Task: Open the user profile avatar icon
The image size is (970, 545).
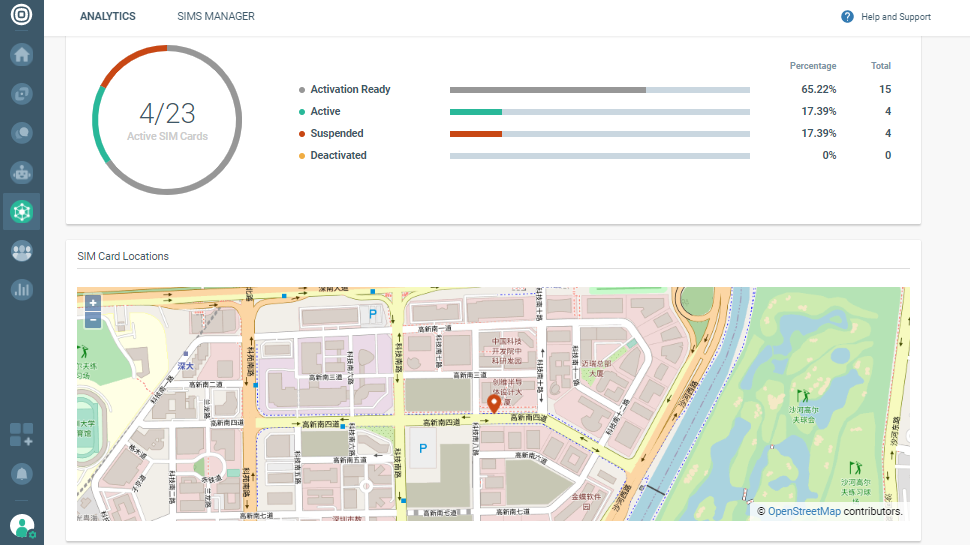Action: click(x=21, y=525)
